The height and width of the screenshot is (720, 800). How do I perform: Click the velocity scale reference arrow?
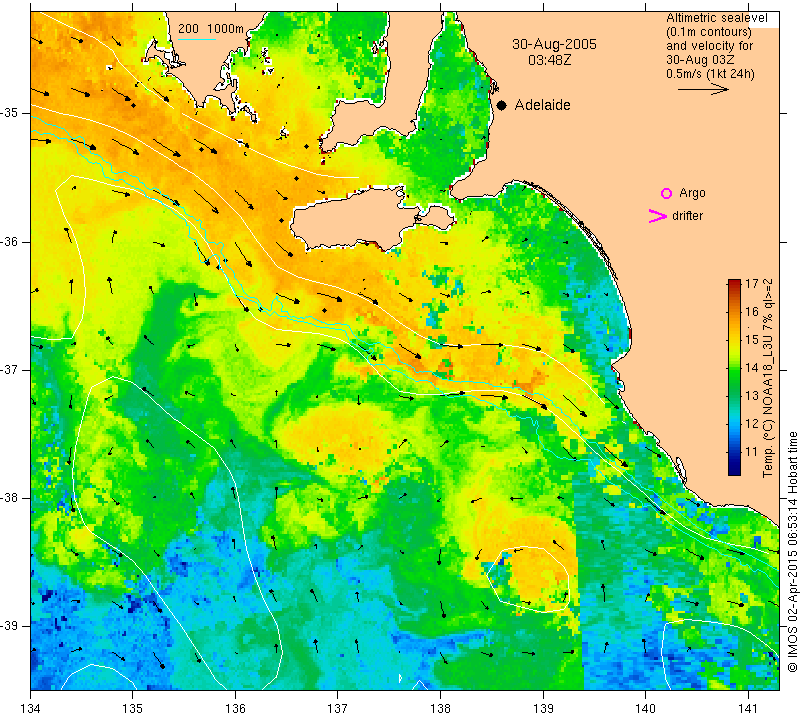click(x=703, y=89)
